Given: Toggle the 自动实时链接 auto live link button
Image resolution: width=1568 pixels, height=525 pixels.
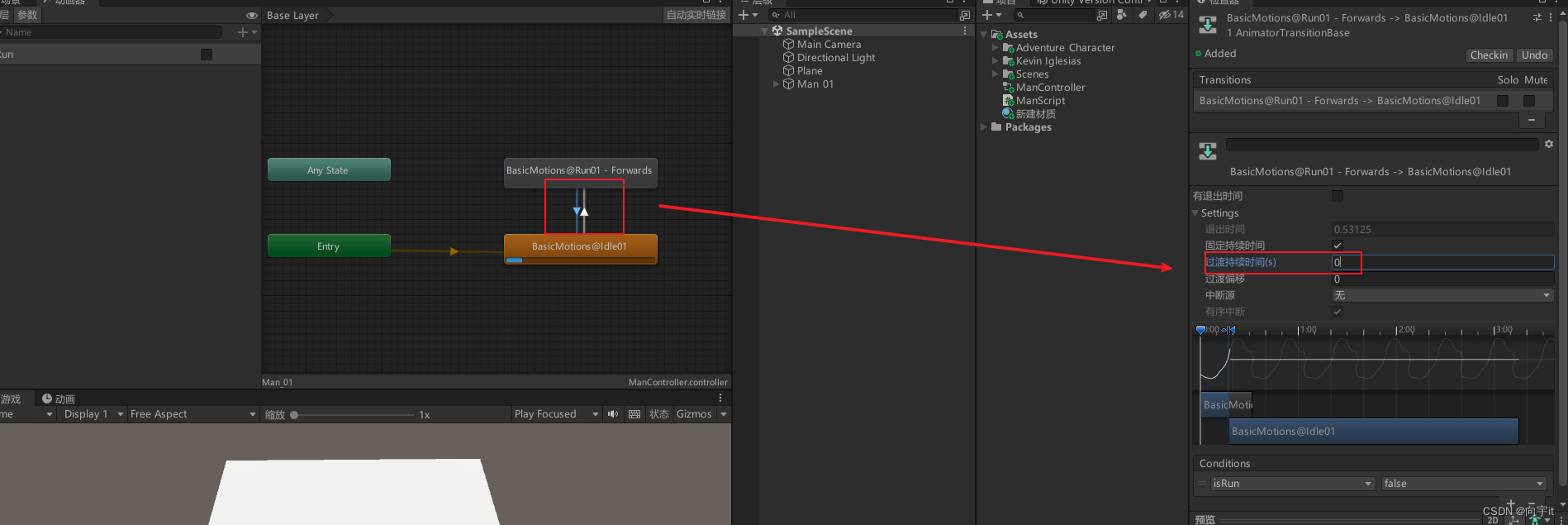Looking at the screenshot, I should [696, 15].
